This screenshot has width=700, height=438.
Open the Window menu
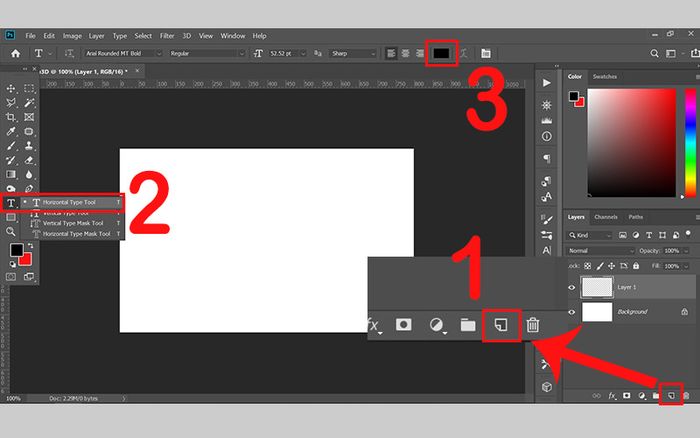[x=233, y=36]
